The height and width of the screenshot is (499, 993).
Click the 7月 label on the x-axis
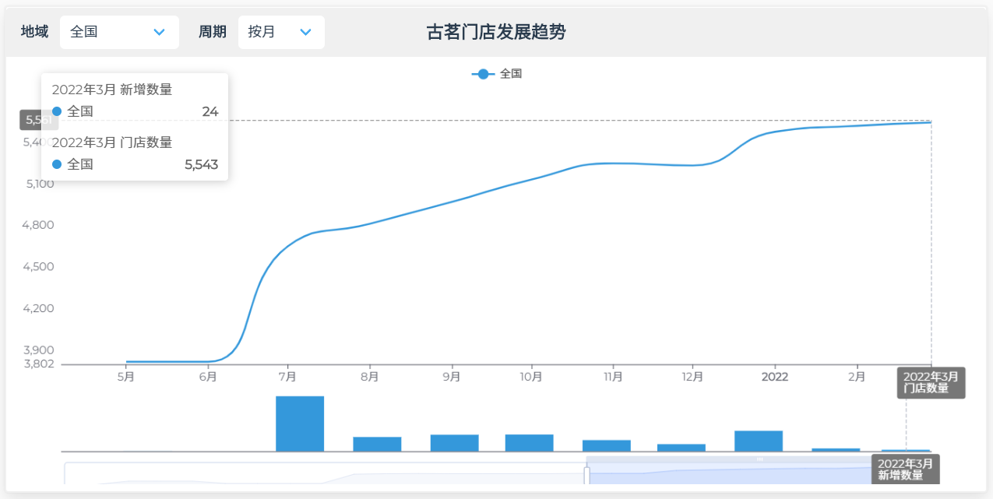tap(288, 377)
